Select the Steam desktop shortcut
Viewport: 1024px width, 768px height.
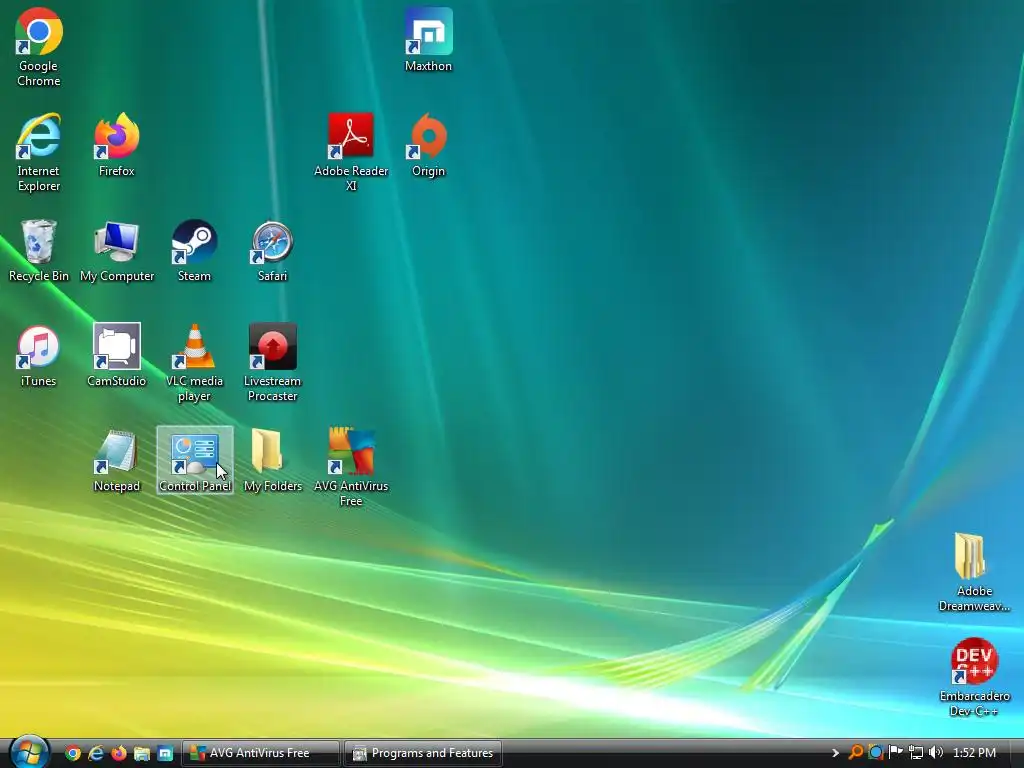[x=195, y=250]
